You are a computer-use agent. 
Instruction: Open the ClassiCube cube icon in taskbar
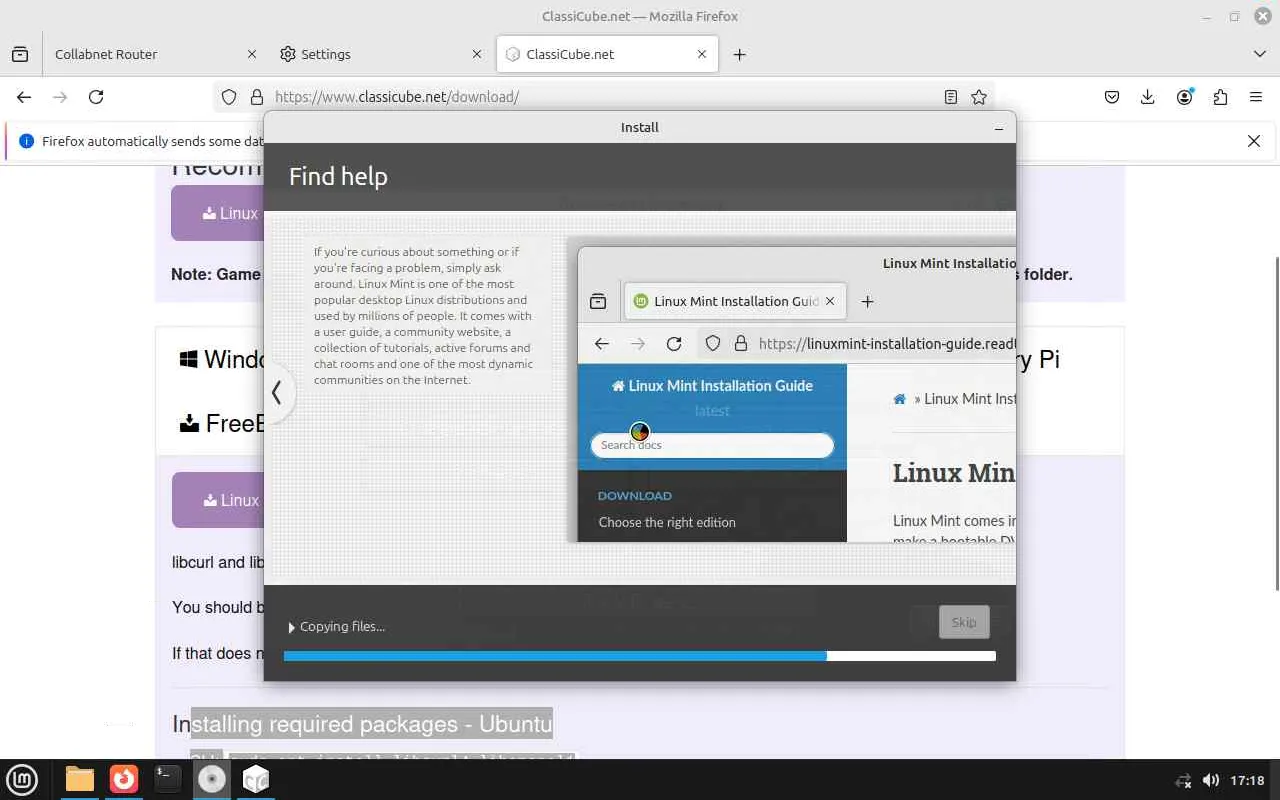coord(256,779)
